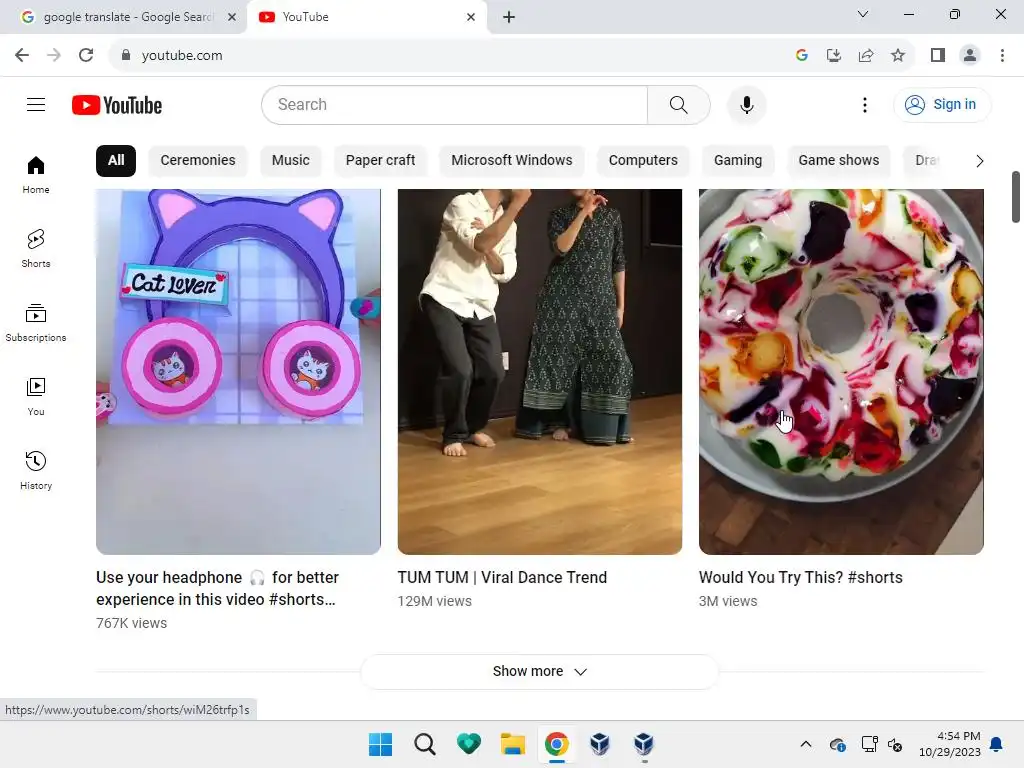Click the Google icon in address bar
Screen dimensions: 1024x768
click(x=802, y=56)
